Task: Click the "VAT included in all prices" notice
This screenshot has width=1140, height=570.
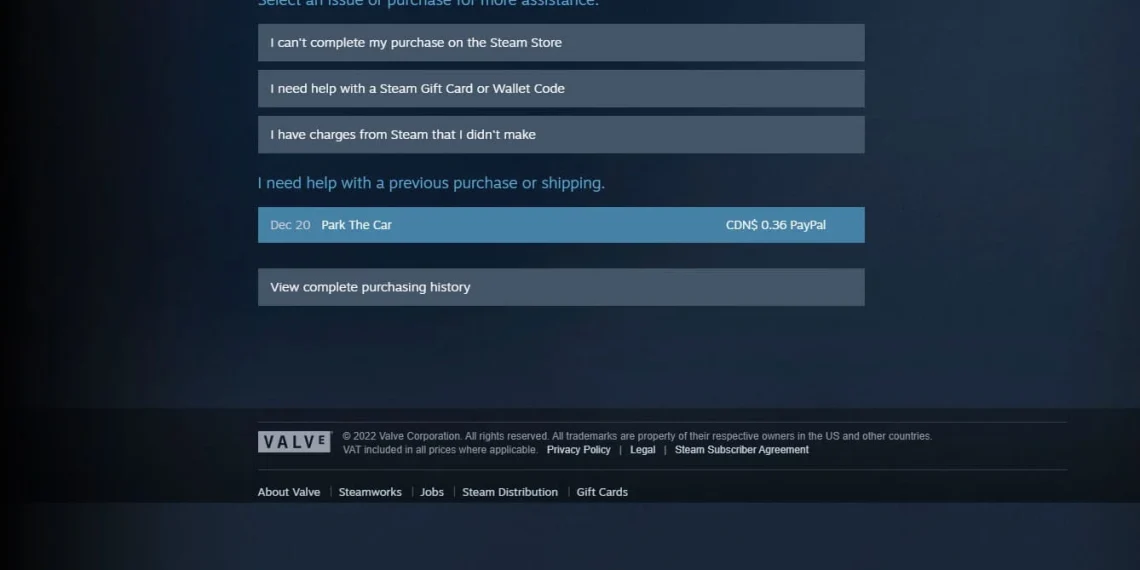Action: point(440,450)
